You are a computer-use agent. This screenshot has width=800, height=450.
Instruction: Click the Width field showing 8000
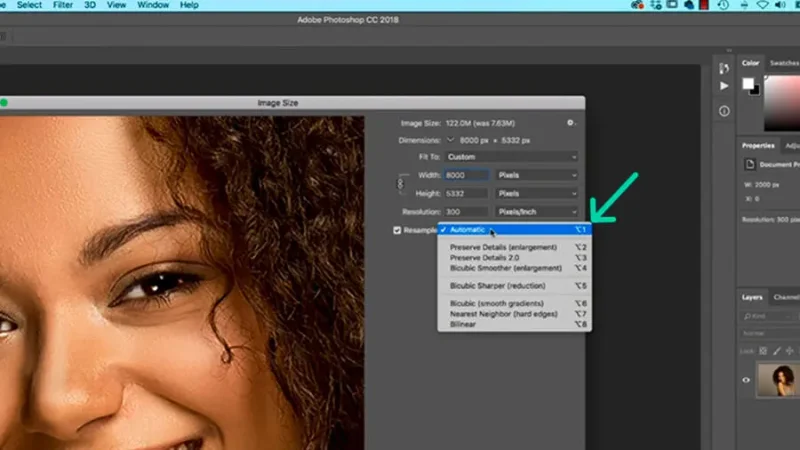click(x=466, y=175)
